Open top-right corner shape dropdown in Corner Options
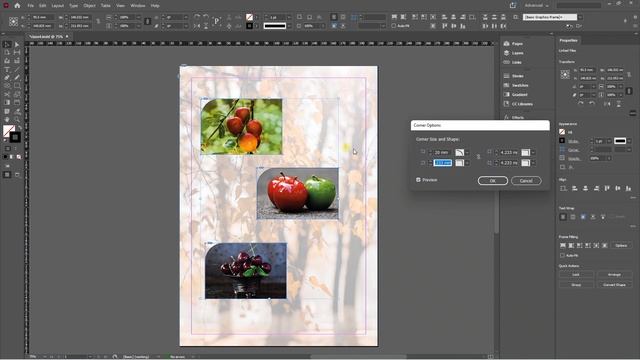 [x=533, y=153]
